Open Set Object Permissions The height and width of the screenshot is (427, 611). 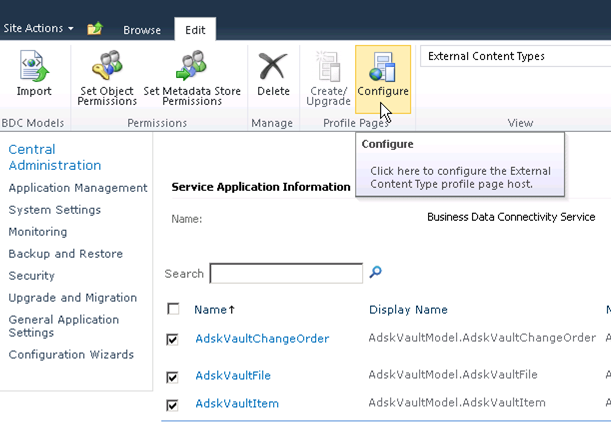pyautogui.click(x=107, y=76)
